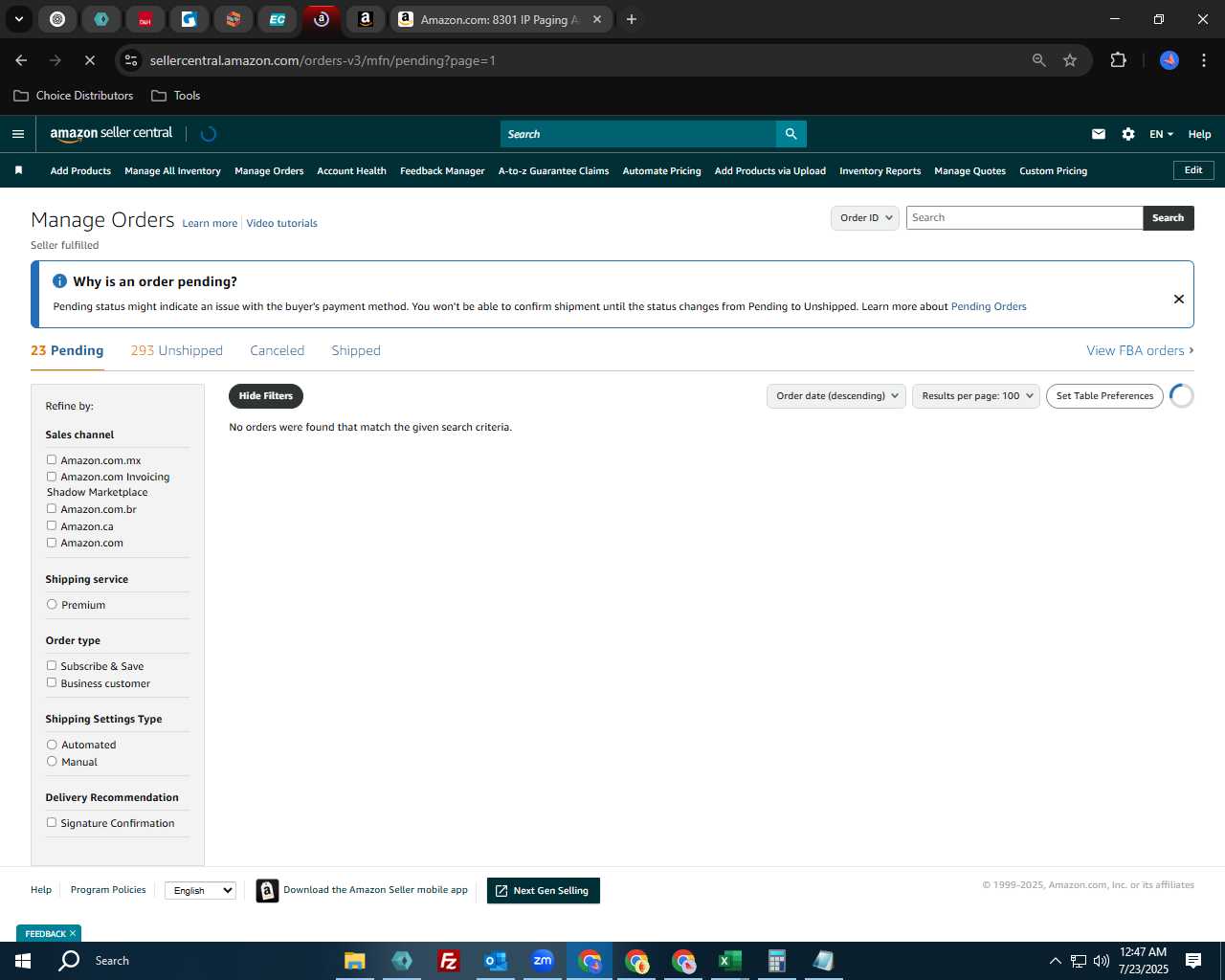Stop page loading in browser toolbar

(89, 60)
